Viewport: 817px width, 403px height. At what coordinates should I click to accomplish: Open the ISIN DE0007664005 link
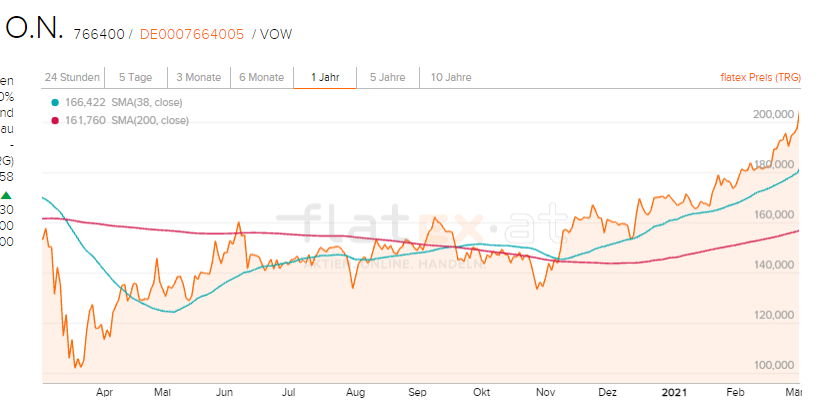[191, 34]
